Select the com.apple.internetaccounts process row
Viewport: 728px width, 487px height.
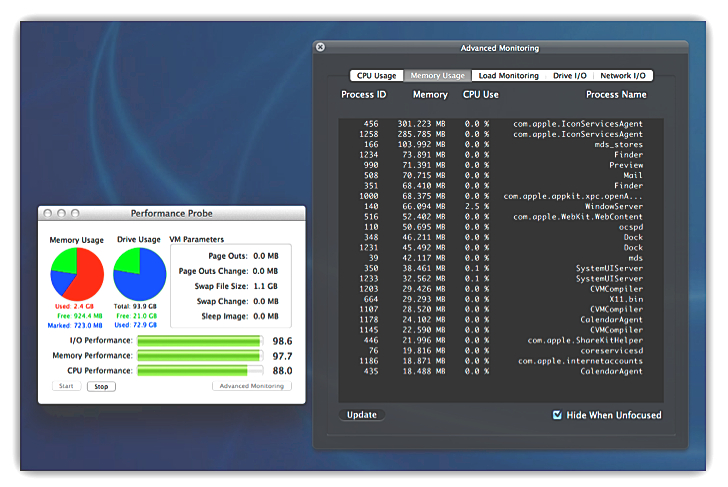501,361
